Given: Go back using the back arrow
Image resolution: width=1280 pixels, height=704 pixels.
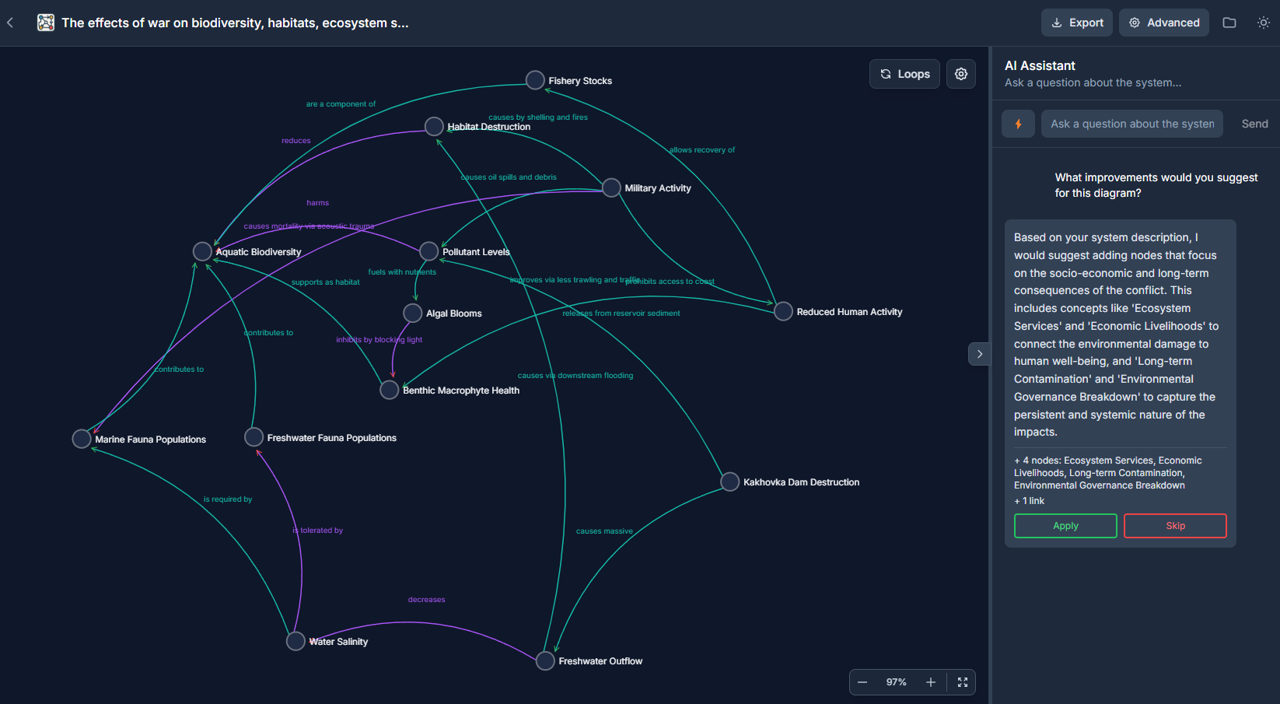Looking at the screenshot, I should pyautogui.click(x=10, y=22).
